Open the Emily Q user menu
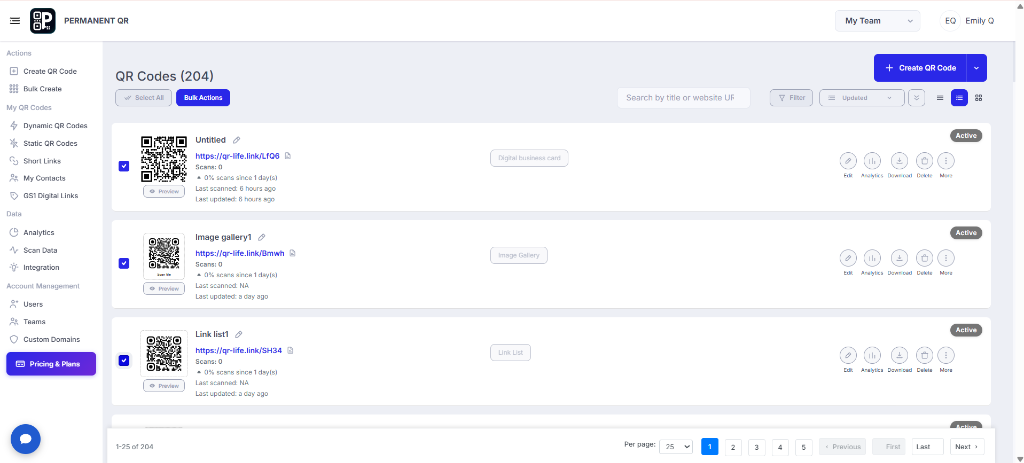1024x463 pixels. 967,21
